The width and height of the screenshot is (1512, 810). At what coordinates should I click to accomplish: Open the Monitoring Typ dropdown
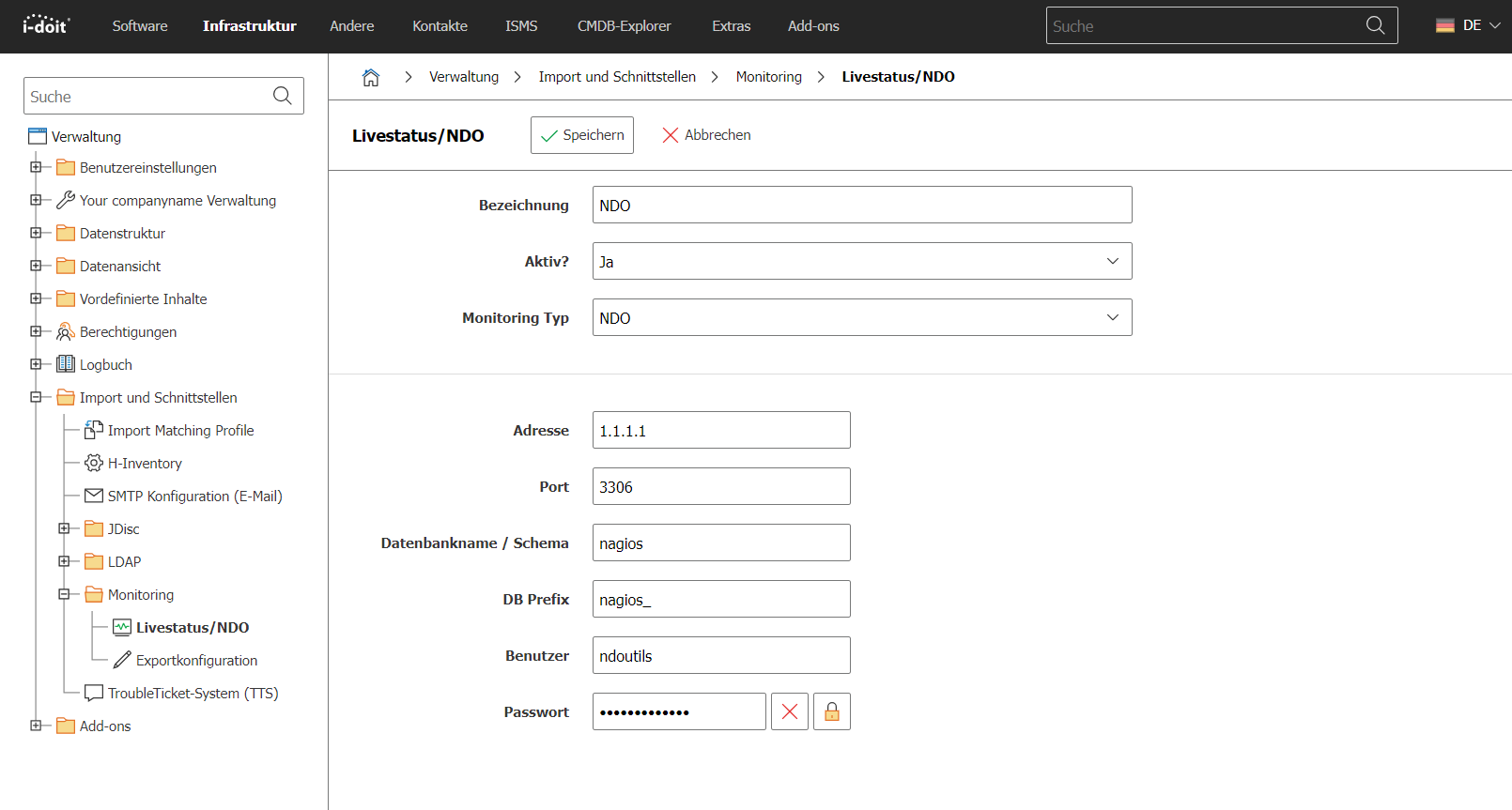click(862, 317)
